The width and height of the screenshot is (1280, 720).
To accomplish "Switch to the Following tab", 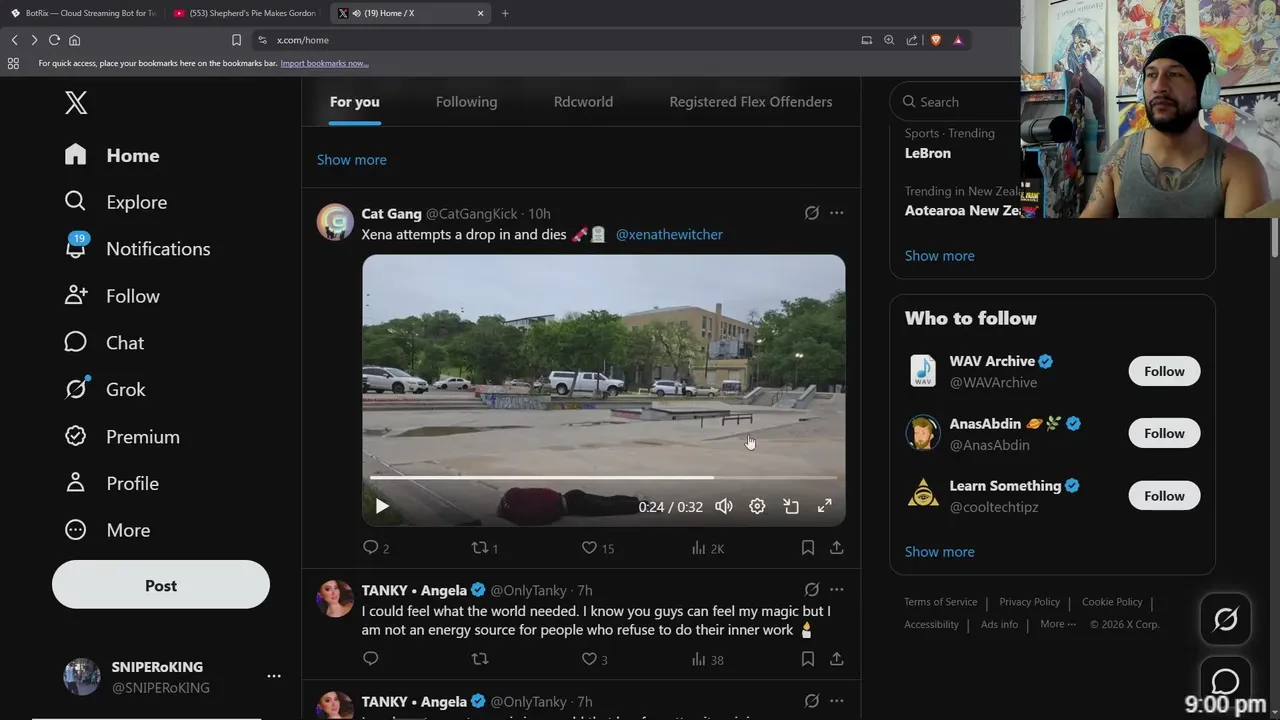I will (466, 102).
